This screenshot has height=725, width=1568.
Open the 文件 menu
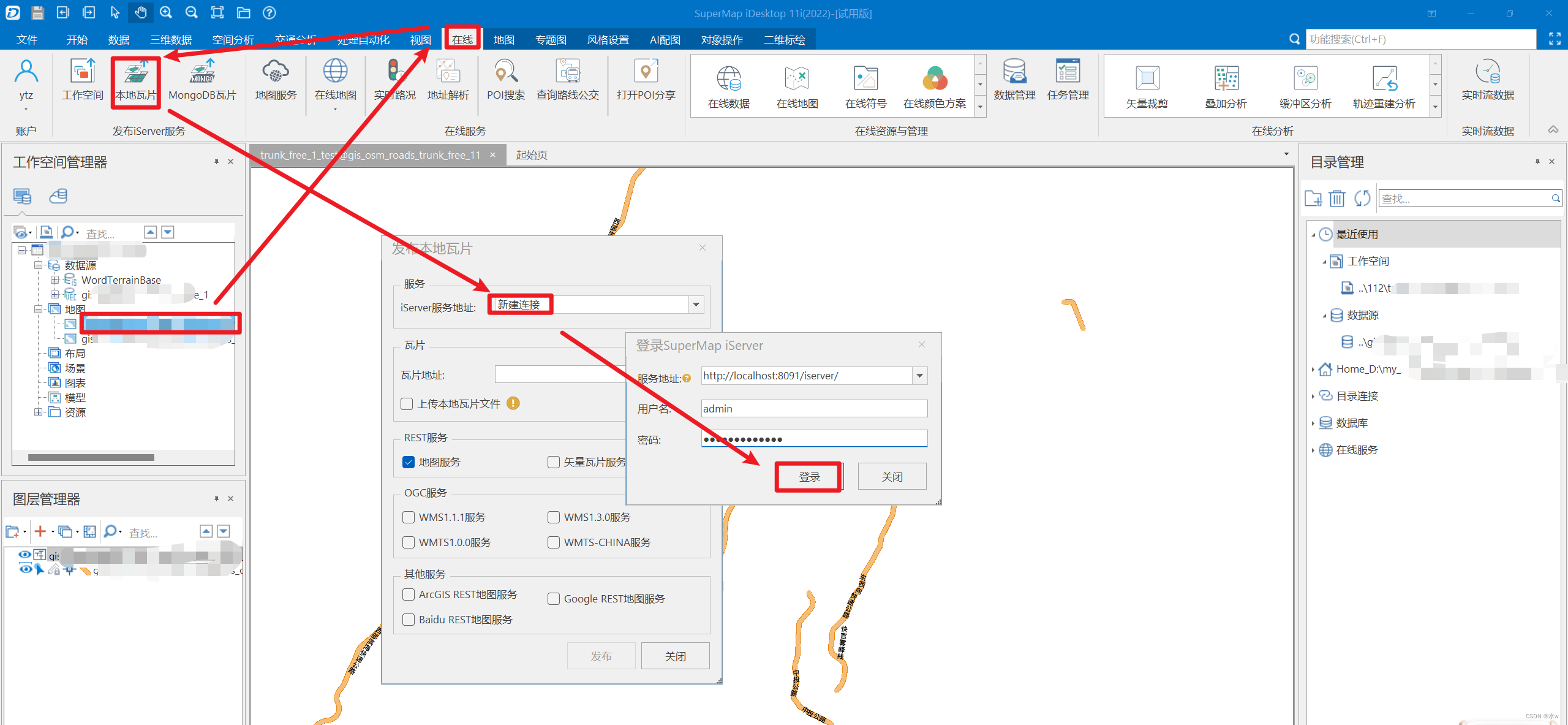click(x=27, y=40)
